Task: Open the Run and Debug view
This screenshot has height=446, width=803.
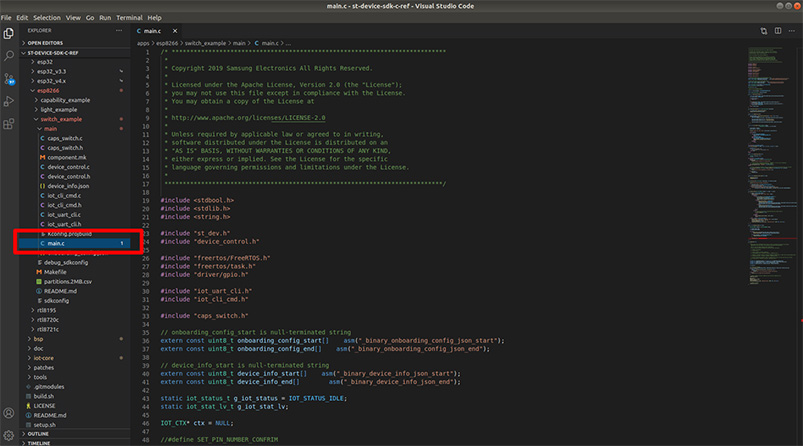Action: (x=10, y=101)
